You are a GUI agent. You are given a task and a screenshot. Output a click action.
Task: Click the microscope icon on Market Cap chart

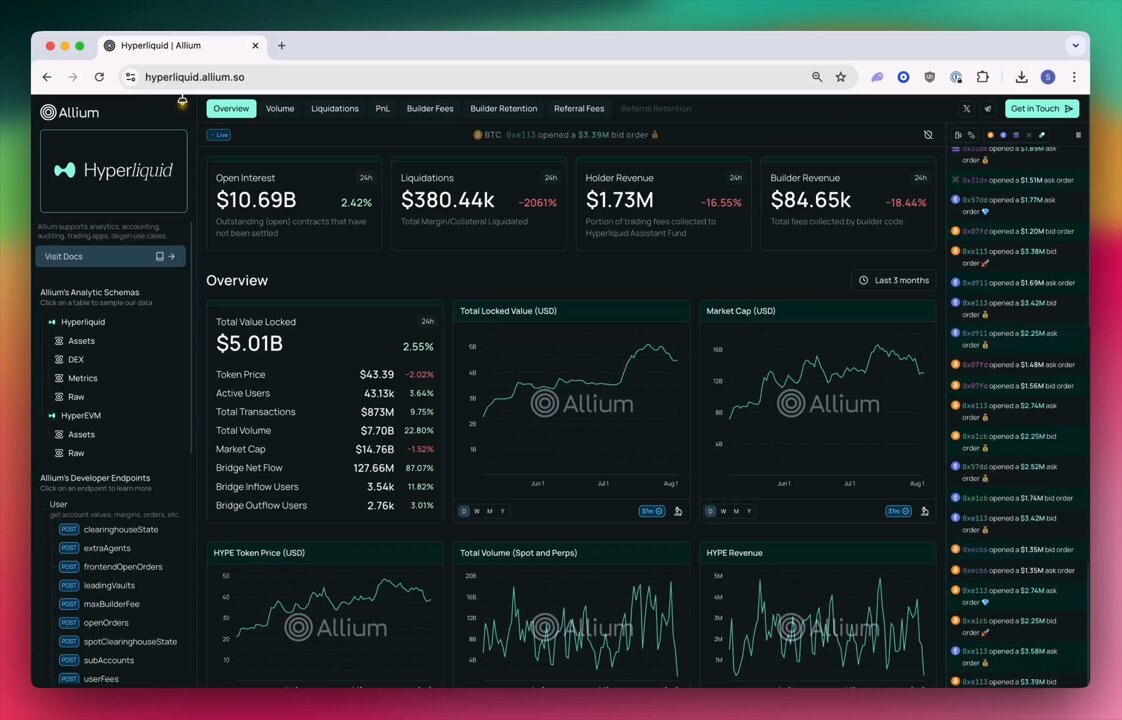click(x=925, y=511)
